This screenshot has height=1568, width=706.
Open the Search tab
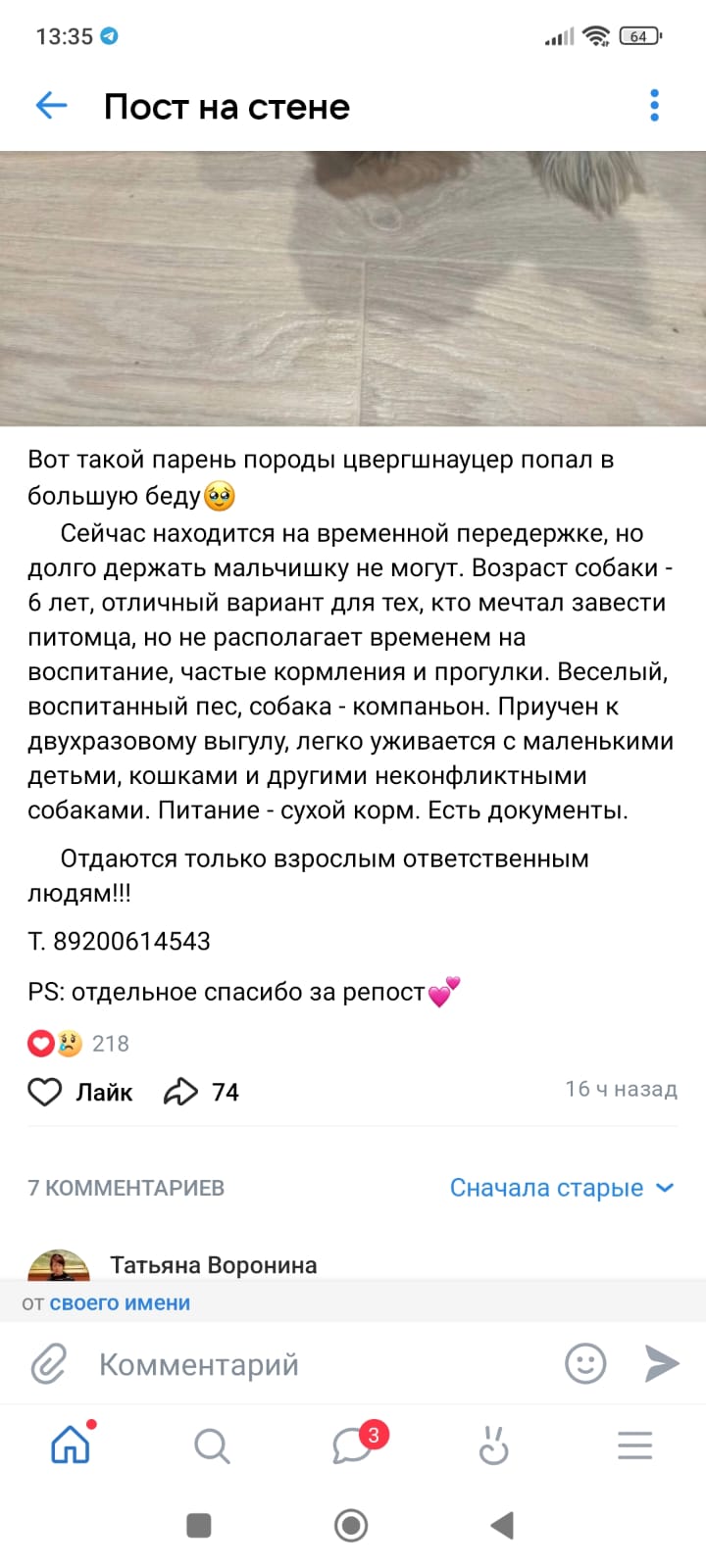click(212, 1445)
